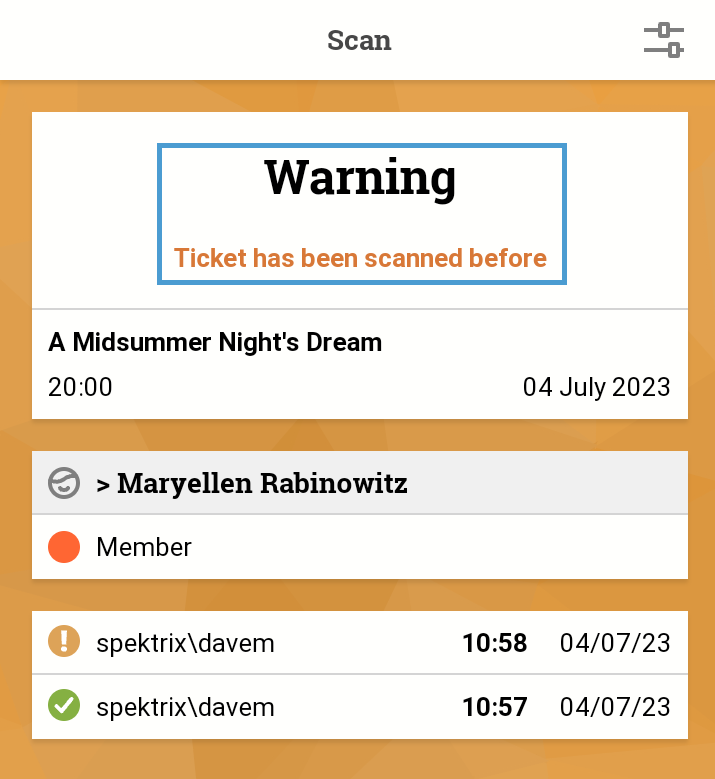Image resolution: width=715 pixels, height=779 pixels.
Task: Click the Ticket has been scanned before message
Action: 360,258
